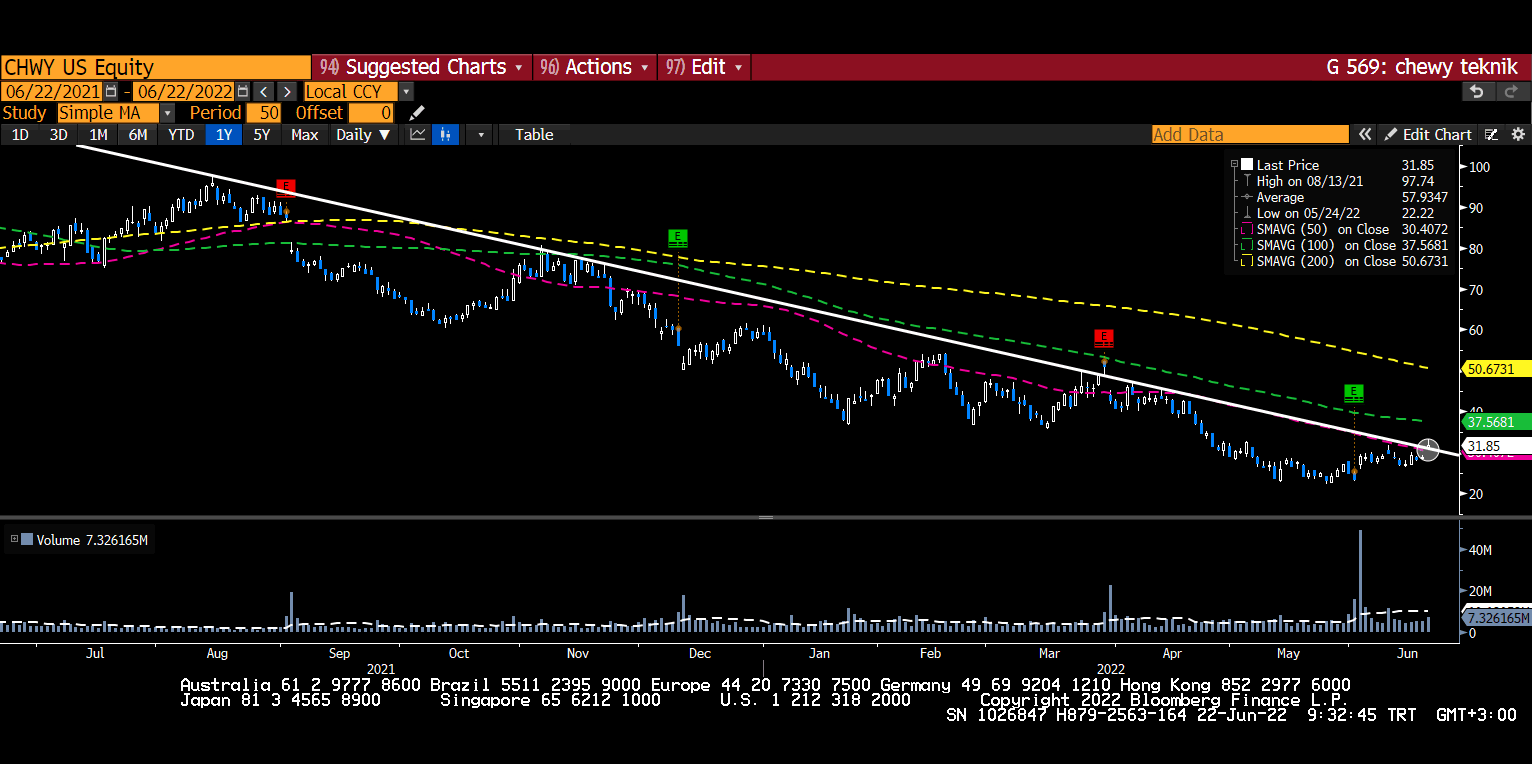The height and width of the screenshot is (764, 1532).
Task: Select the 3D time range tab
Action: [x=59, y=135]
